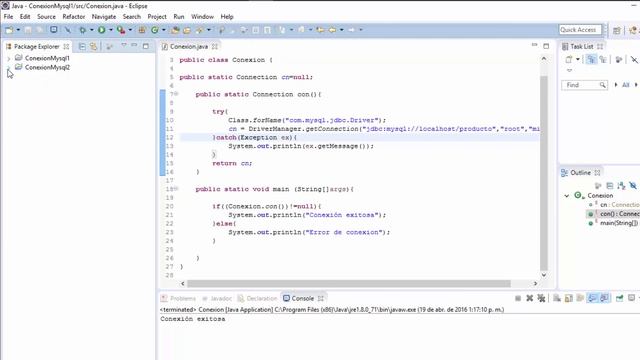Maximize the editor area

click(546, 46)
